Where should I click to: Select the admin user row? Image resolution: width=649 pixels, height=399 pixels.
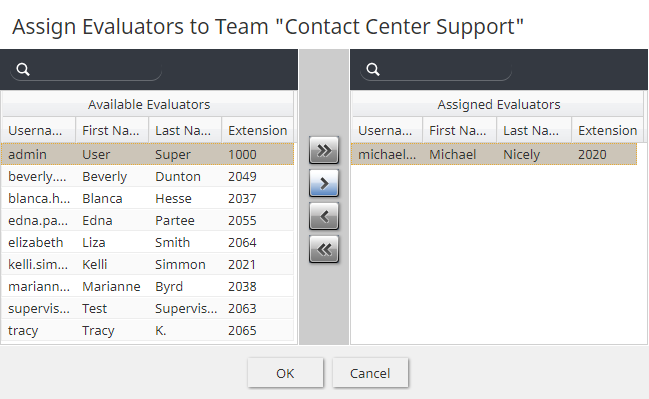click(147, 154)
